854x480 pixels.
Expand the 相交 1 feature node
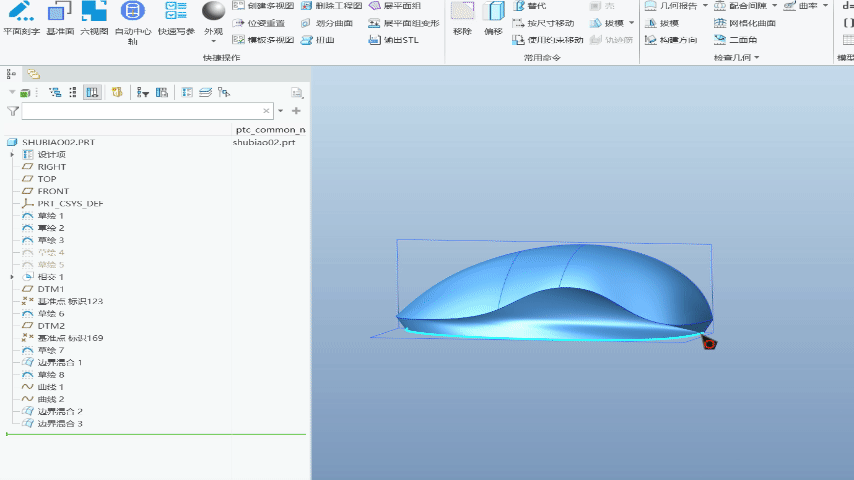(12, 277)
